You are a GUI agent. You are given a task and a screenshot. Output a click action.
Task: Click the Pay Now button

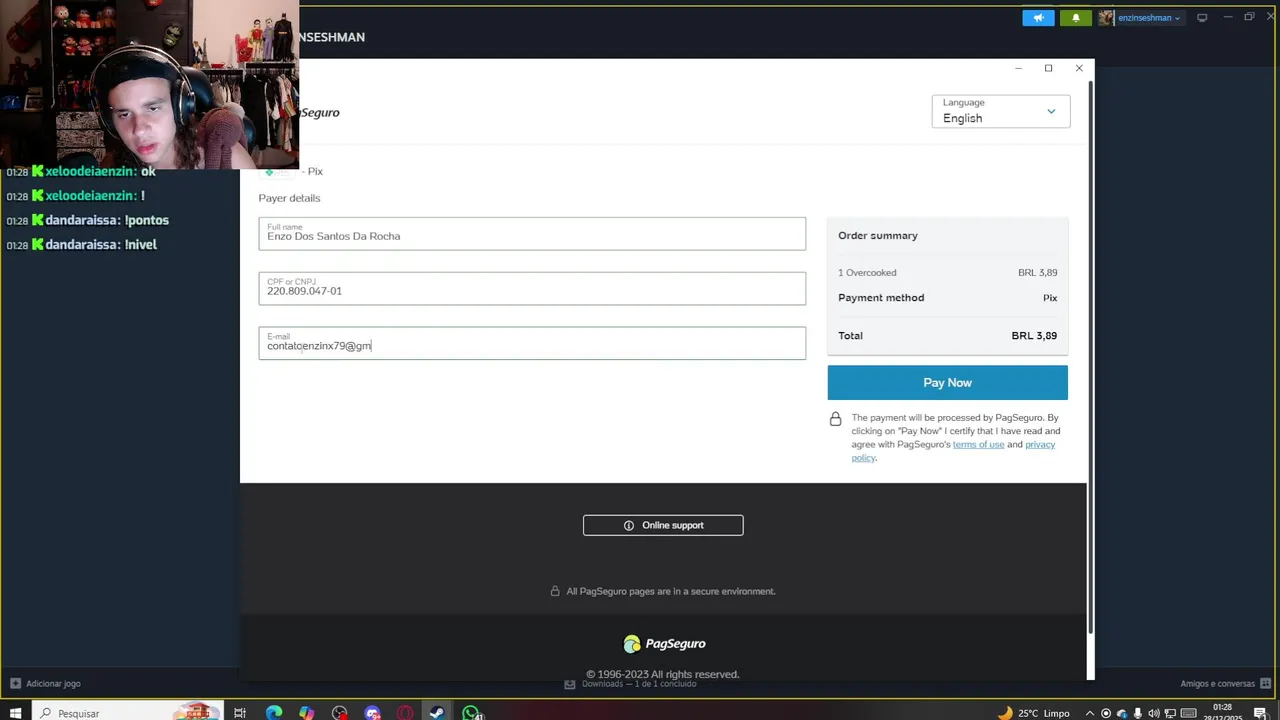[x=947, y=383]
